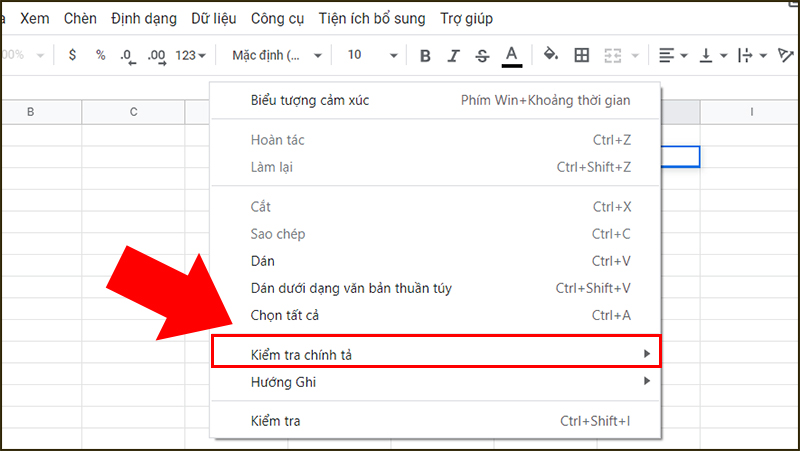Choose Dán with Ctrl+V shortcut
Viewport: 800px width, 451px height.
pos(436,261)
